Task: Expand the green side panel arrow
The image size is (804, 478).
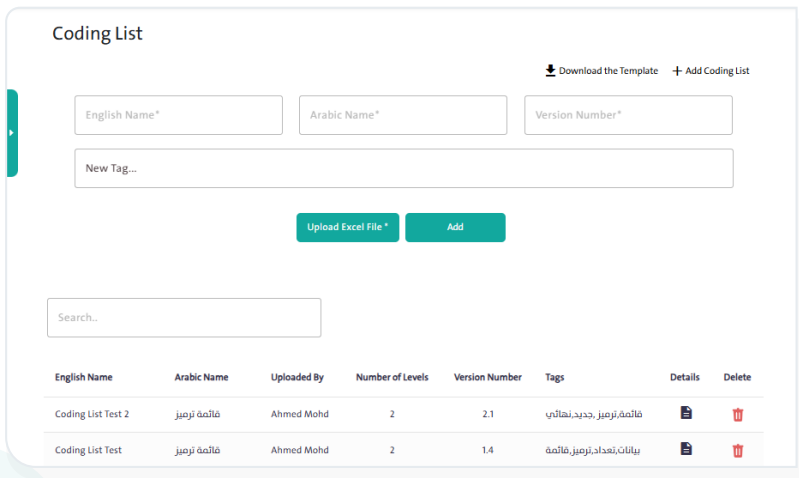Action: point(11,133)
